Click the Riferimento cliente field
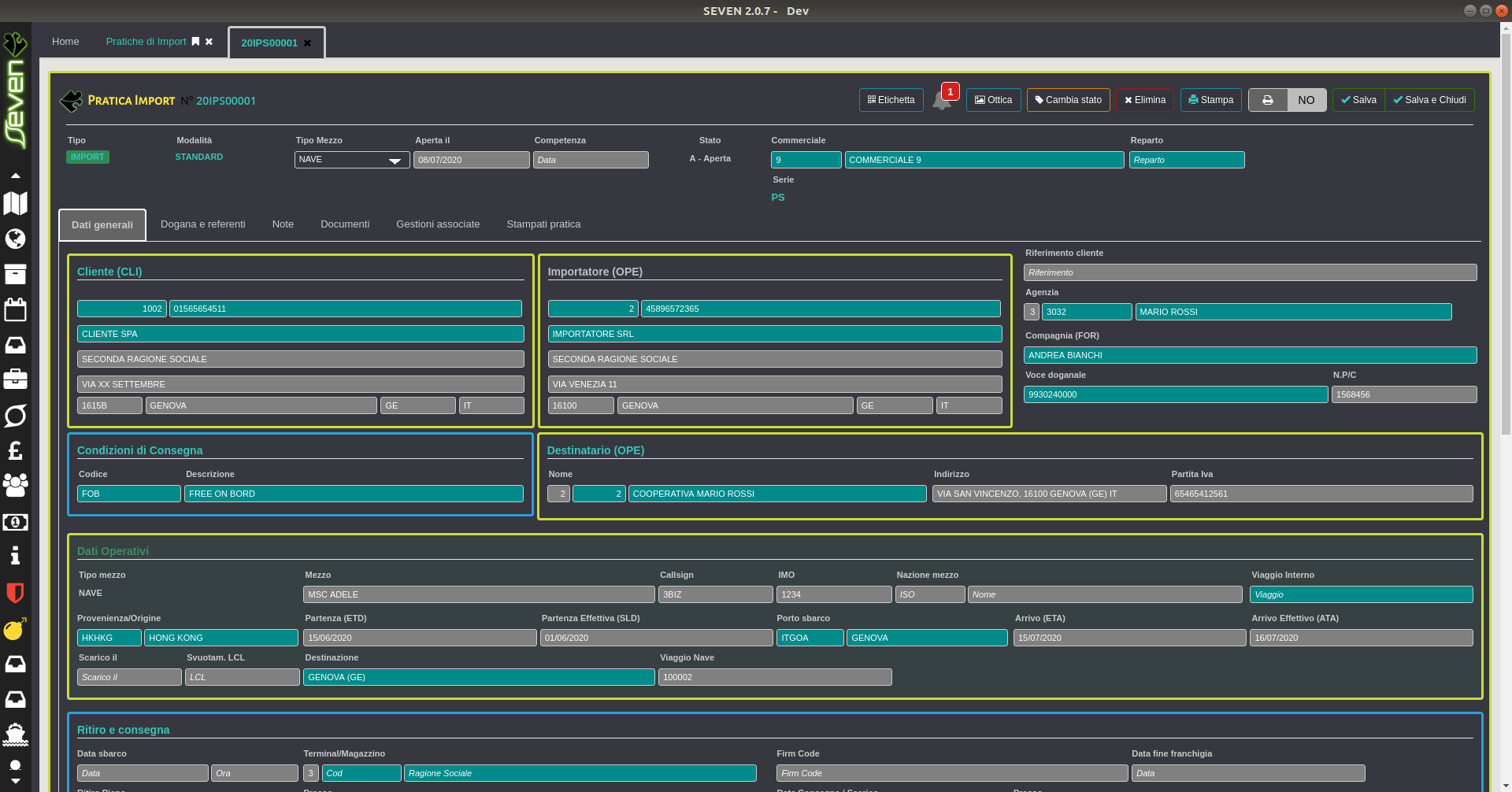Screen dimensions: 1512x792 [1251, 272]
